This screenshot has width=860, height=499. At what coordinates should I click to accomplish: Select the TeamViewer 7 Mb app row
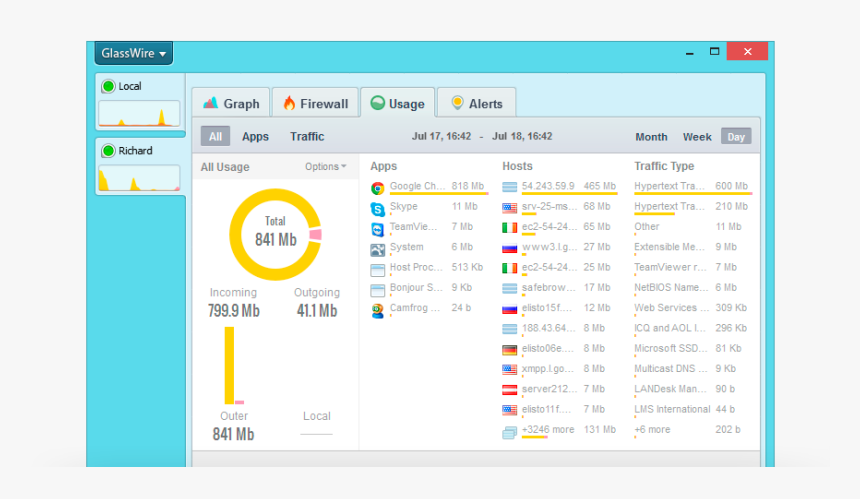pos(429,228)
